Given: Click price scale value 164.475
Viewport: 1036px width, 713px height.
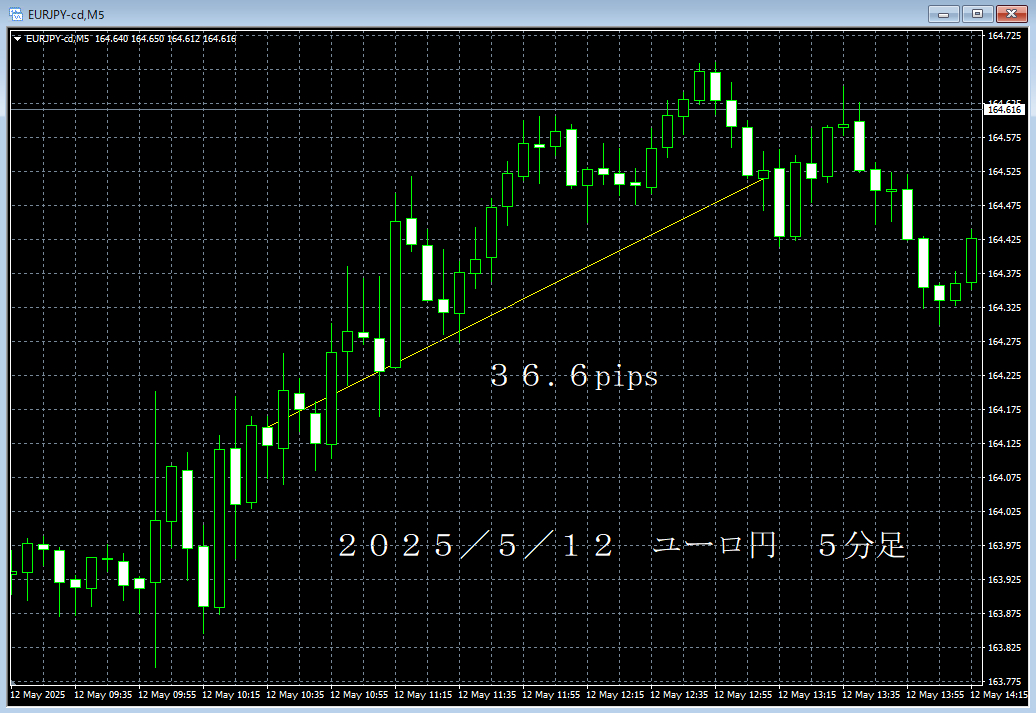Looking at the screenshot, I should coord(1004,206).
